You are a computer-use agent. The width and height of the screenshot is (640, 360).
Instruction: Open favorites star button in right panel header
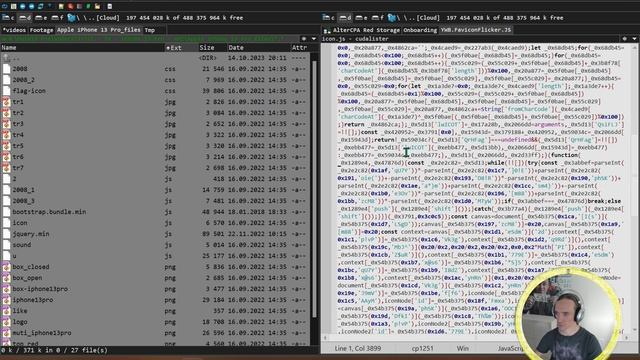(624, 39)
